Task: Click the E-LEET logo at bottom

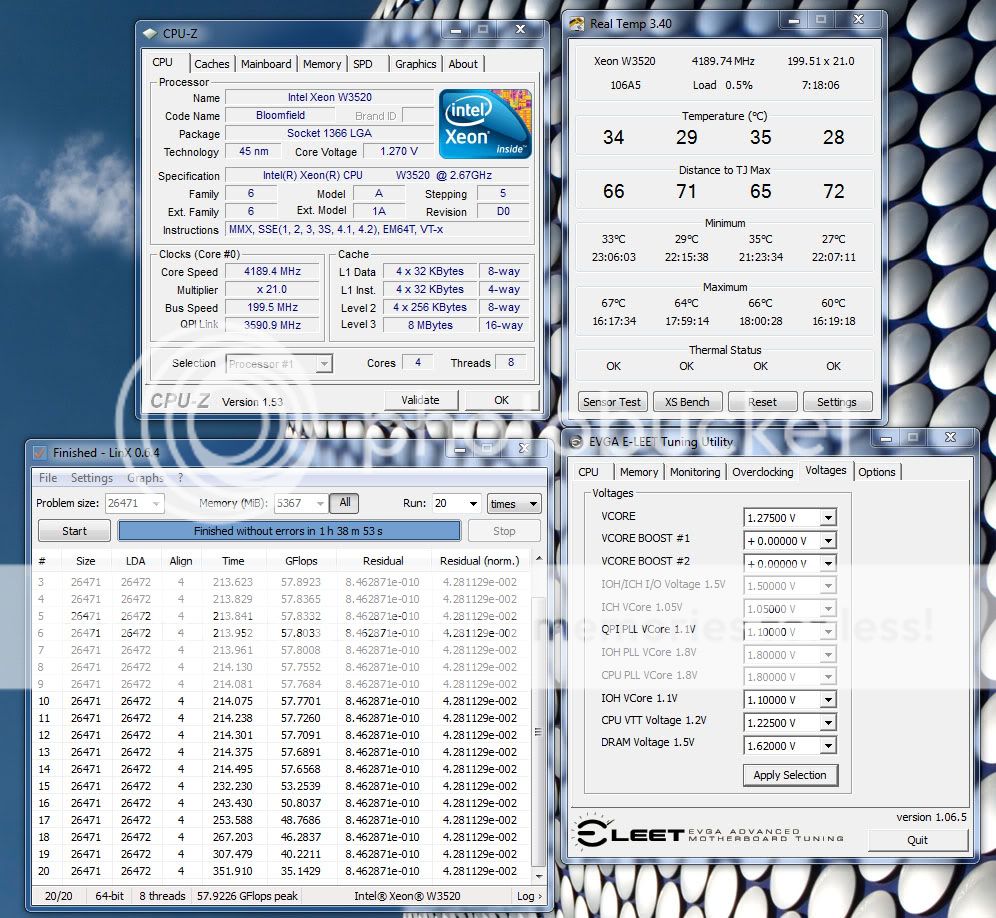Action: (x=710, y=833)
